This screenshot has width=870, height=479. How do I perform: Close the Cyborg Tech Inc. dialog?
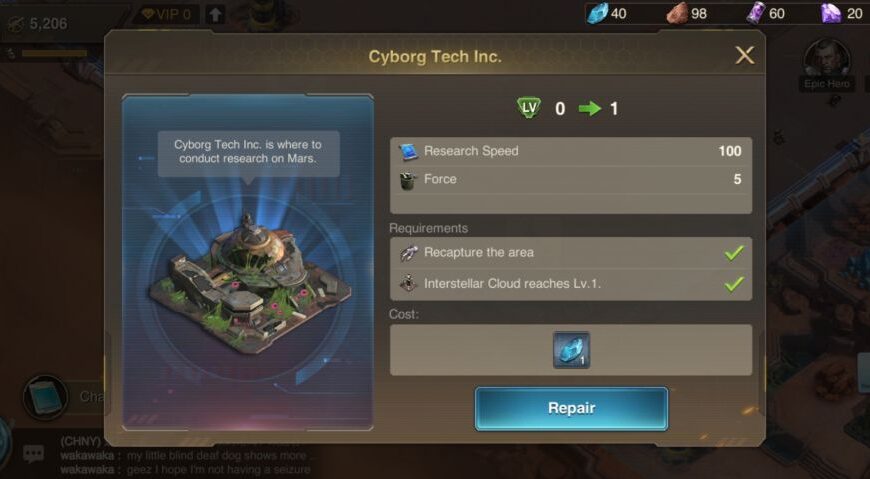coord(744,55)
